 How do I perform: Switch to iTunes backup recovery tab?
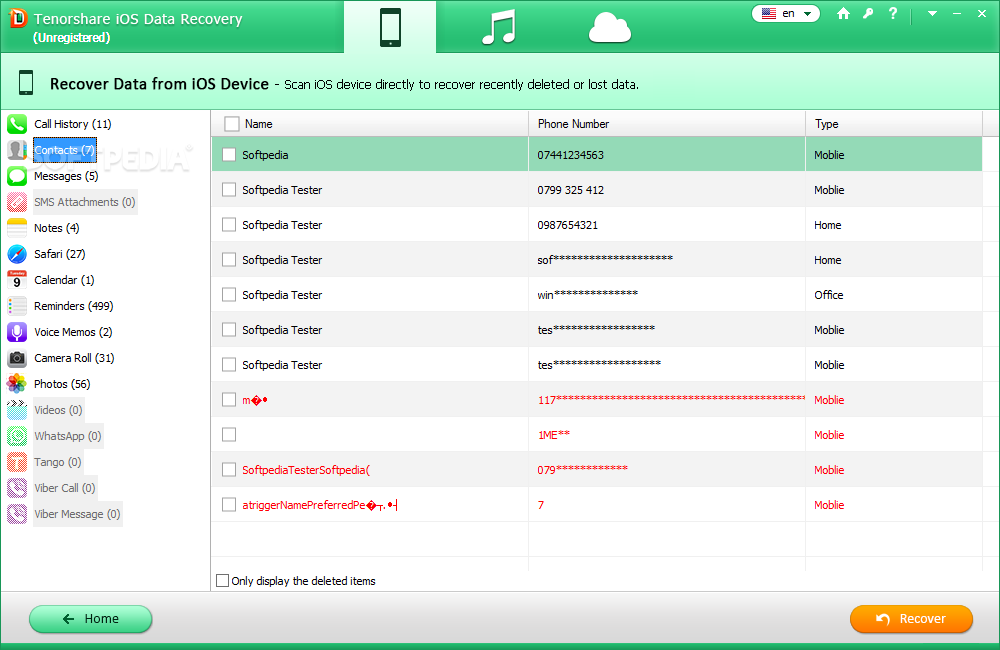499,27
